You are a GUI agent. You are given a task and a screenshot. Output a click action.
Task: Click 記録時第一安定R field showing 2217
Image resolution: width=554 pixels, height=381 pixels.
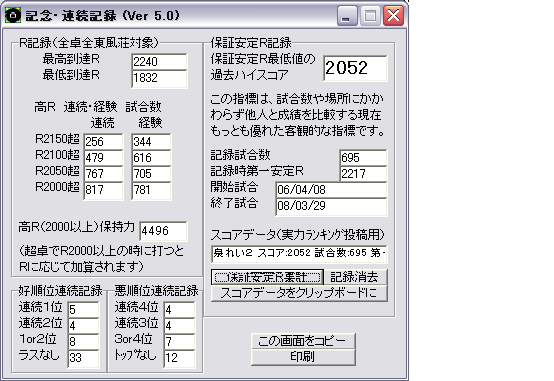tap(363, 174)
